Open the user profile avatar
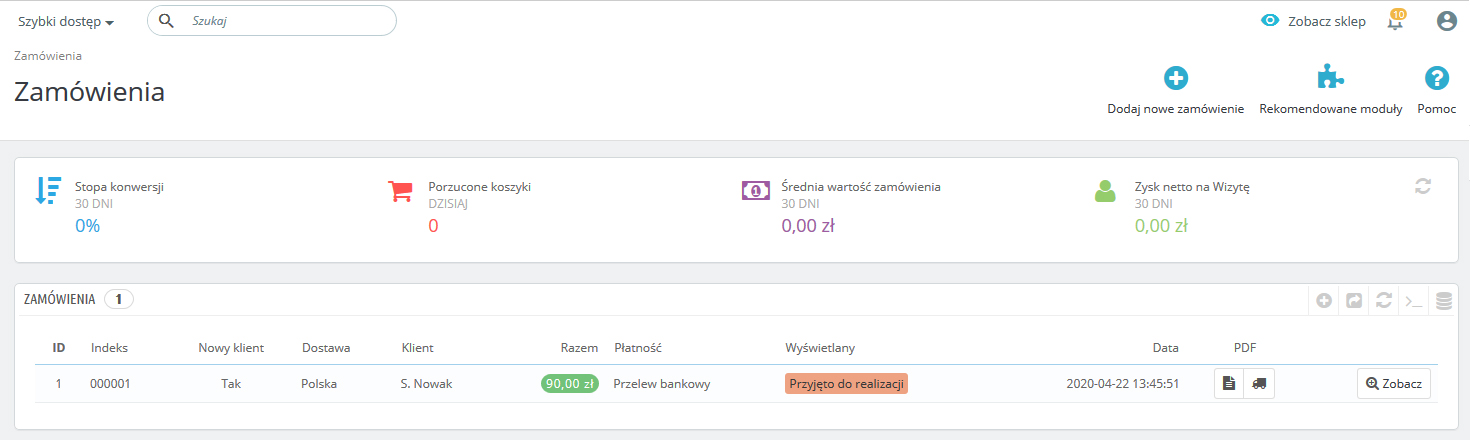The height and width of the screenshot is (440, 1470). coord(1446,21)
